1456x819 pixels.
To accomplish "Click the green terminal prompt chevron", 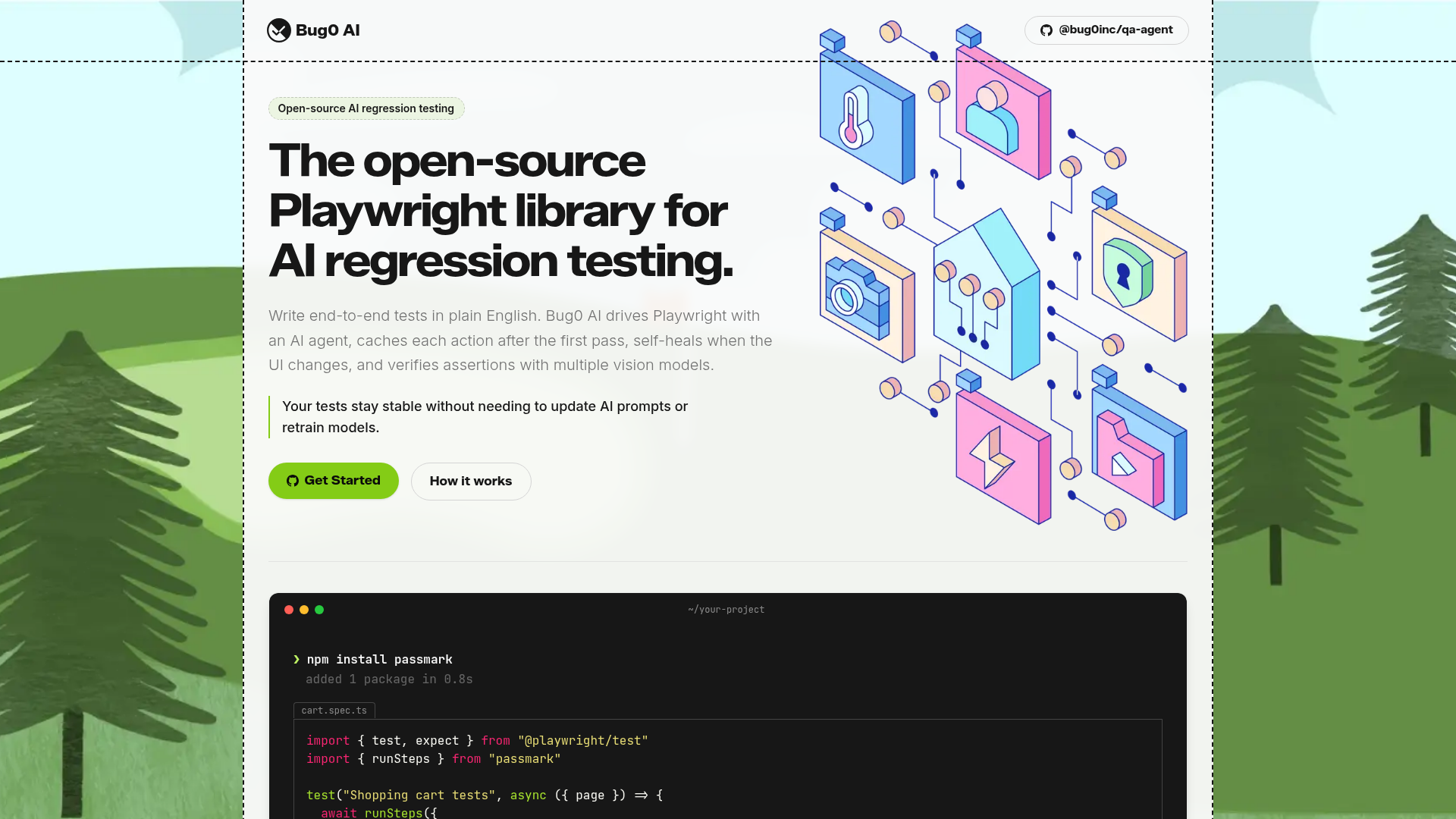I will 297,660.
